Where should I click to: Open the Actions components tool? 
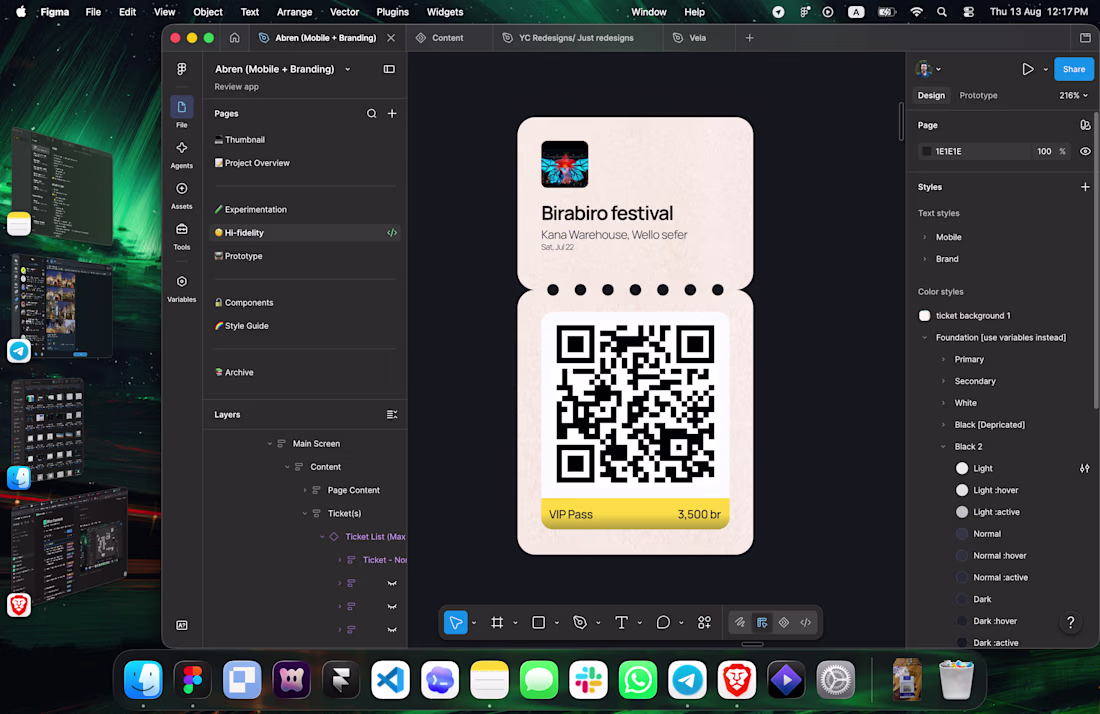point(704,622)
